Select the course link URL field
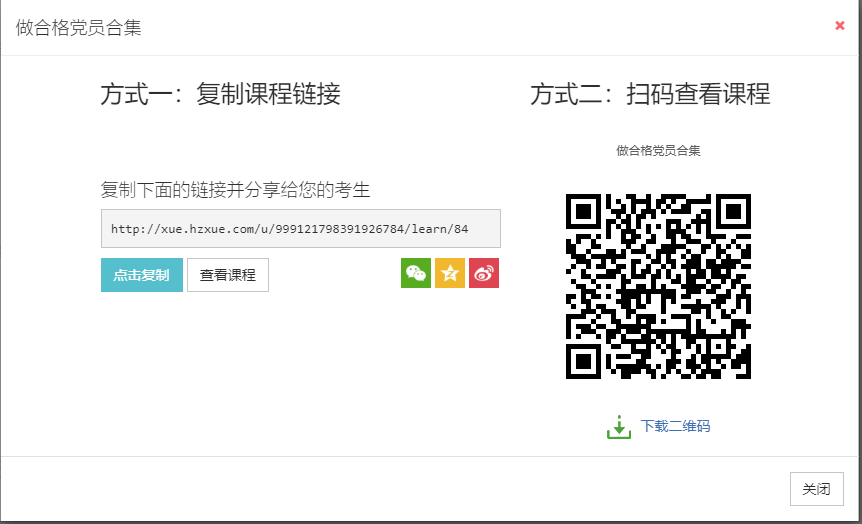Viewport: 862px width, 524px height. click(x=301, y=228)
